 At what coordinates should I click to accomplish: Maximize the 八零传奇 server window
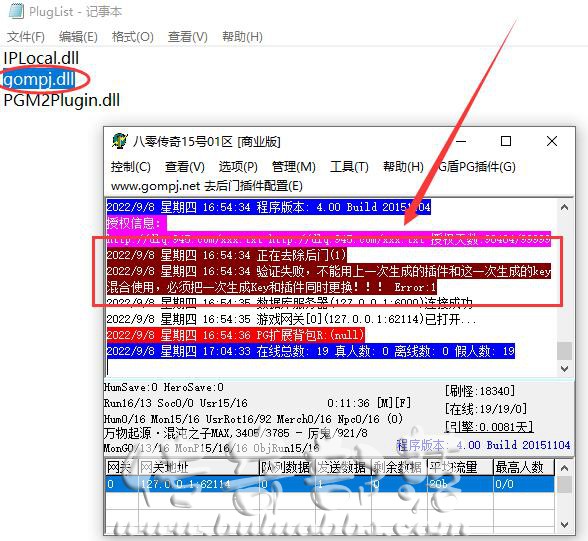[x=506, y=141]
